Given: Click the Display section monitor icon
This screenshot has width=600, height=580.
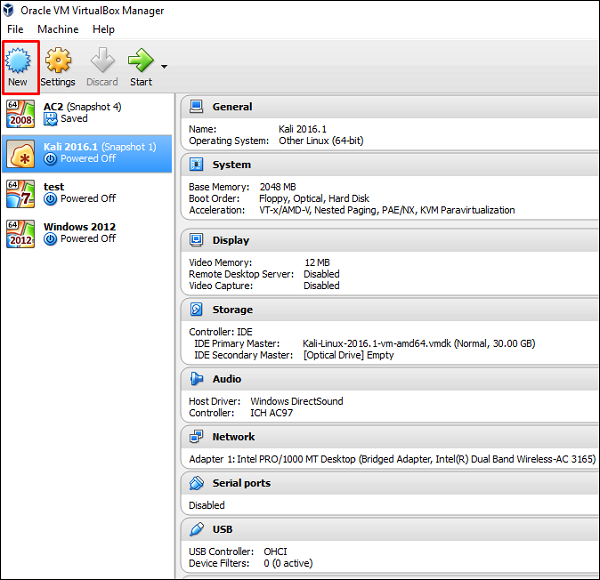Looking at the screenshot, I should pyautogui.click(x=196, y=241).
